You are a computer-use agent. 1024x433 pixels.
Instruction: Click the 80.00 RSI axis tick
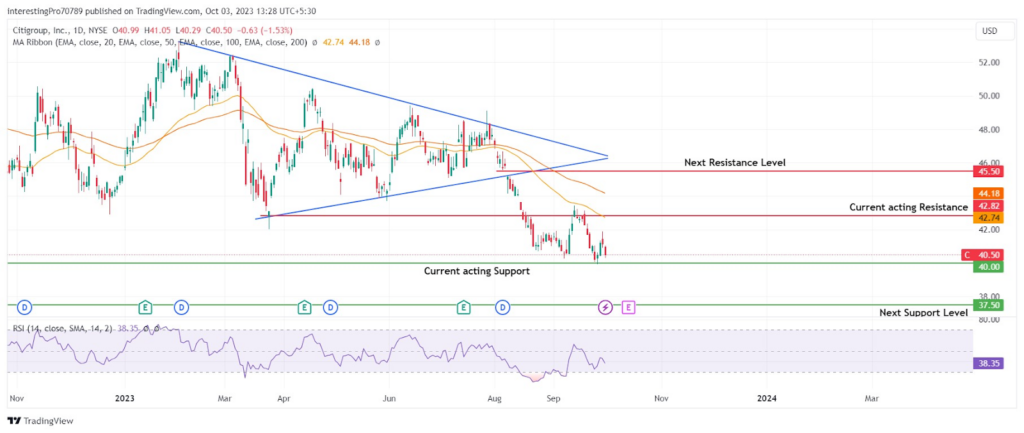pos(991,319)
